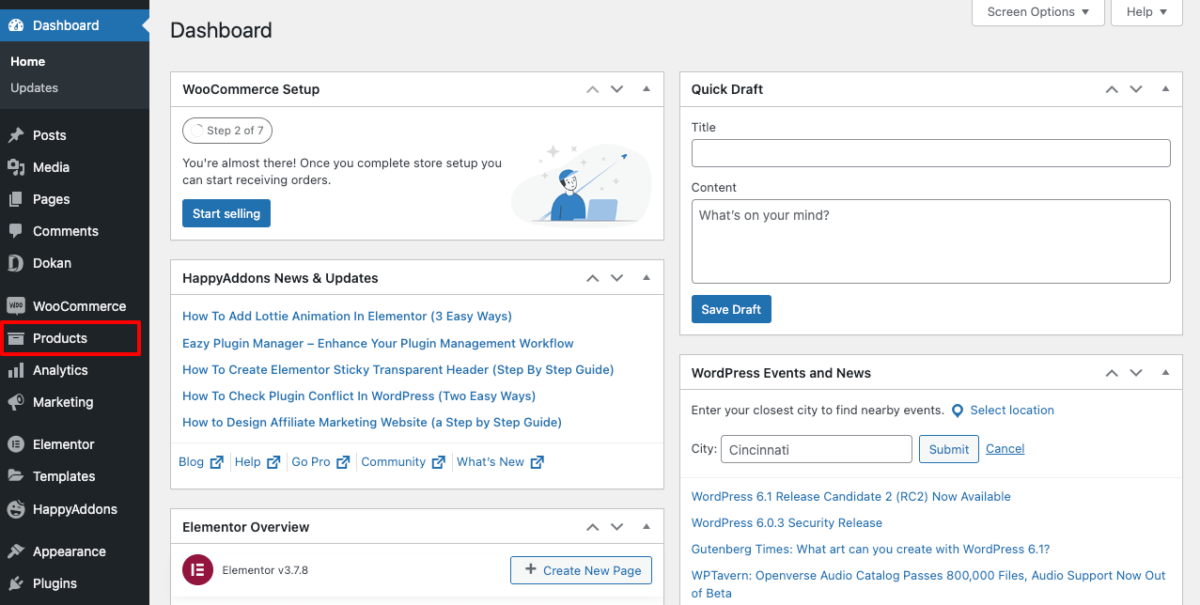The width and height of the screenshot is (1200, 605).
Task: Click the Start selling button
Action: coord(226,213)
